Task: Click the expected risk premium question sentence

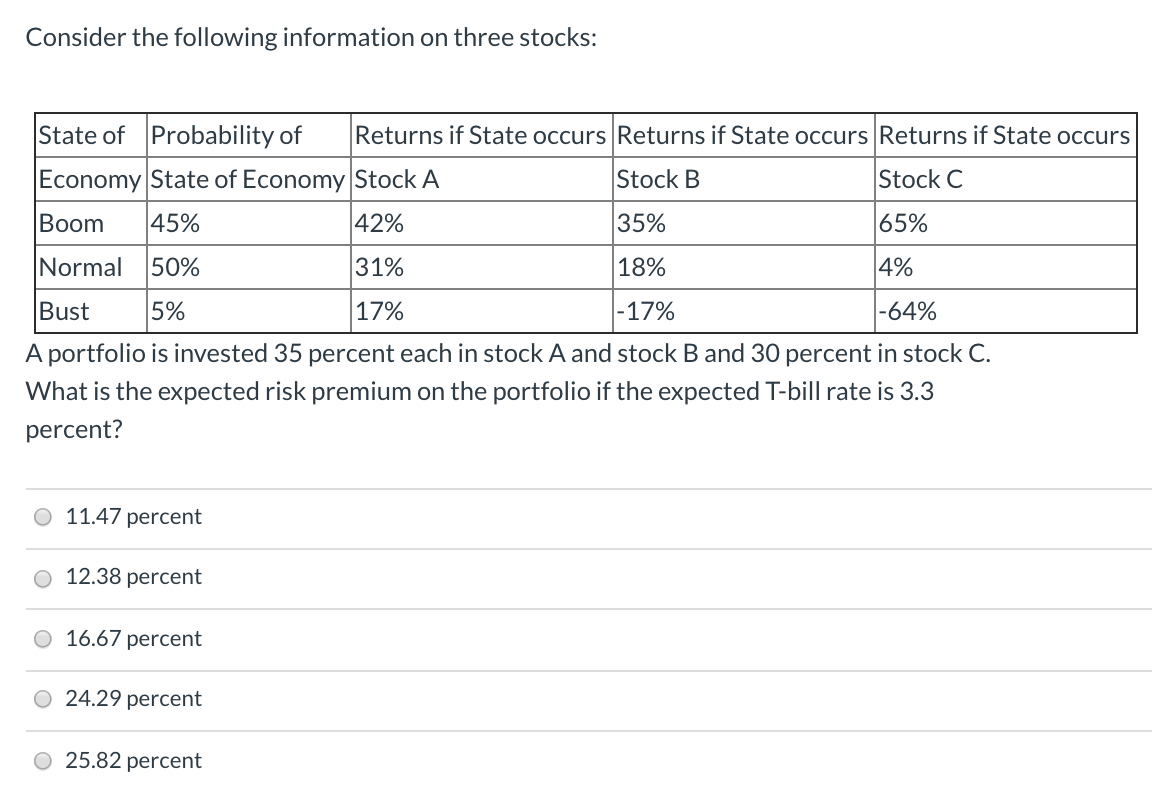Action: [x=480, y=392]
